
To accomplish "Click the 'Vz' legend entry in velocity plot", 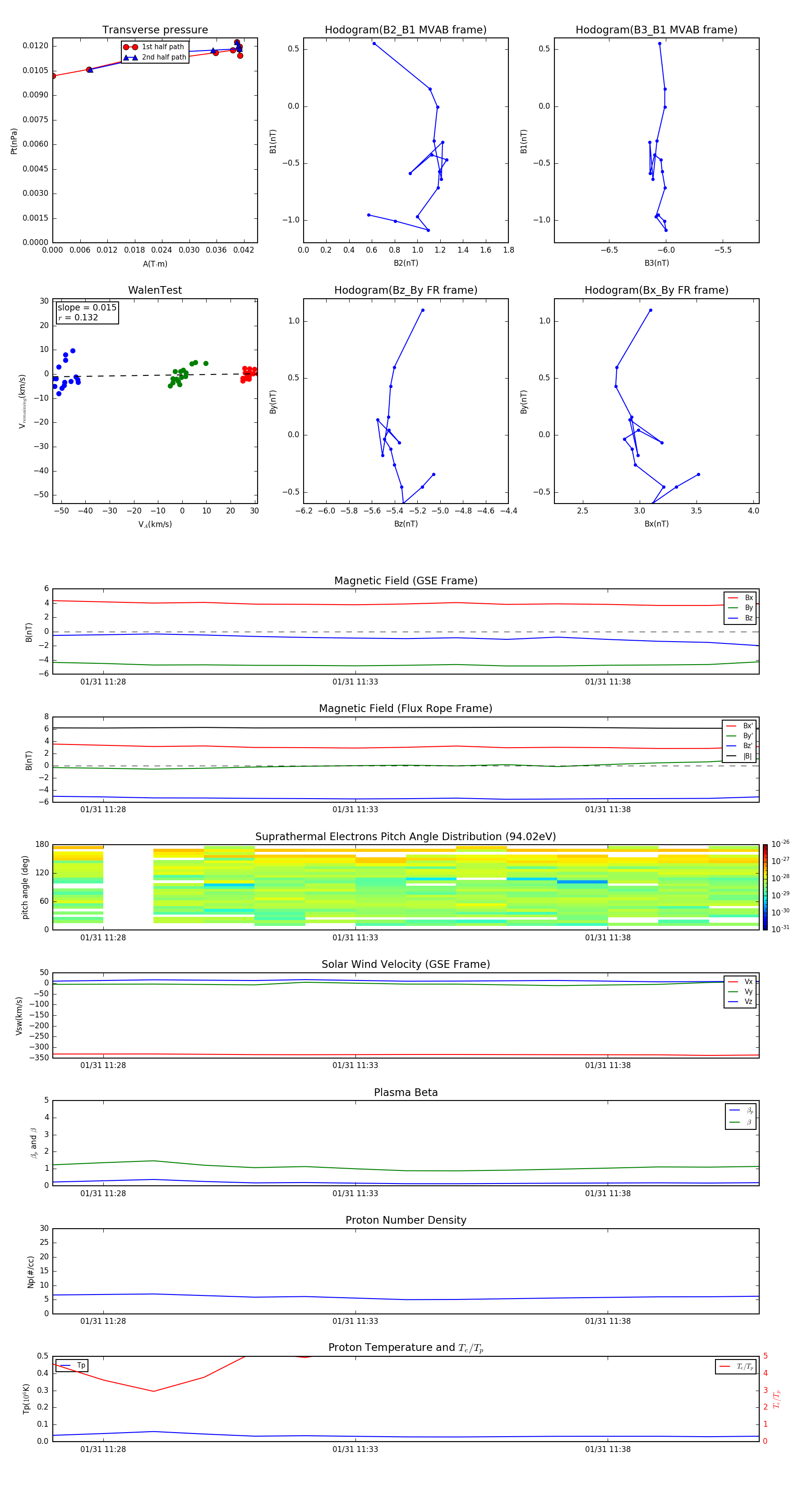I will [x=740, y=1002].
